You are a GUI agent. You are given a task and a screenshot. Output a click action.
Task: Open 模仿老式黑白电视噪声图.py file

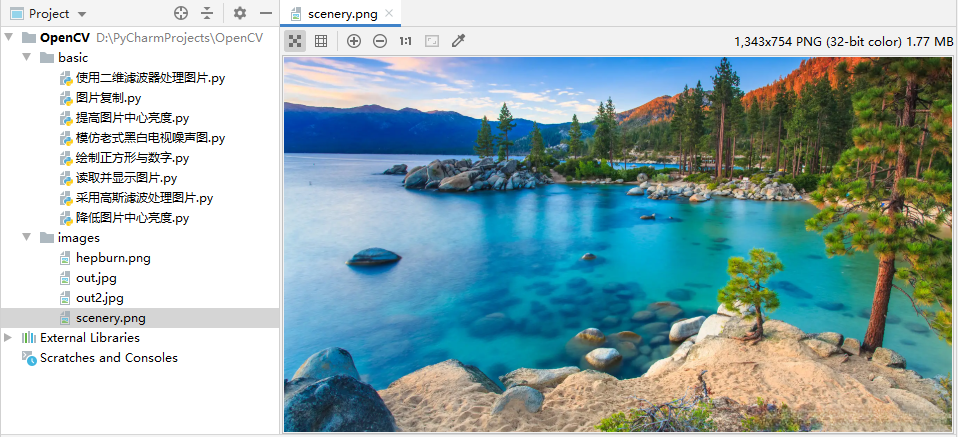[150, 138]
